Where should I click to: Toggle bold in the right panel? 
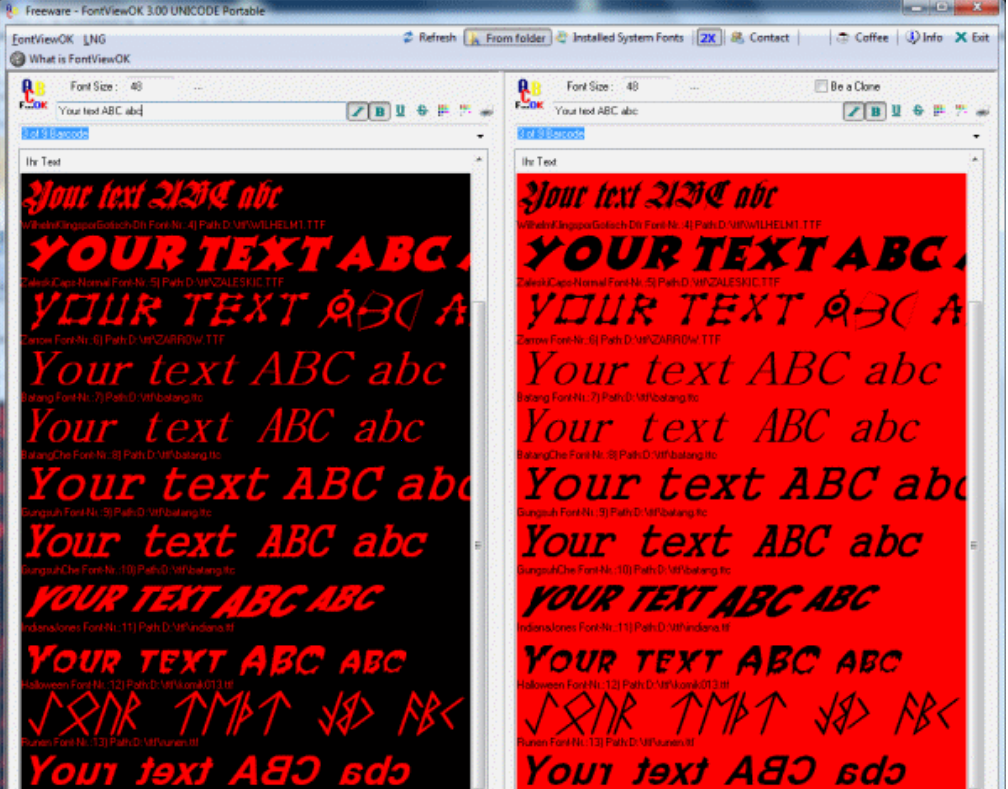tap(874, 111)
